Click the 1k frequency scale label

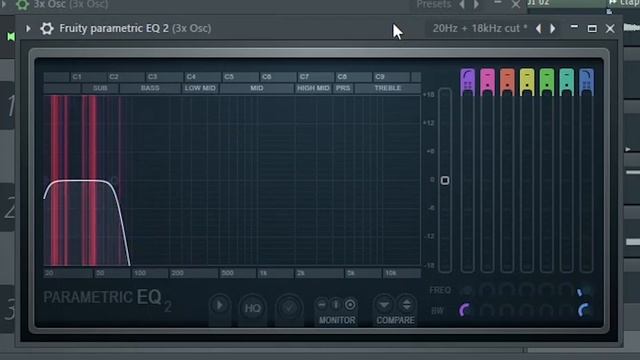click(264, 273)
